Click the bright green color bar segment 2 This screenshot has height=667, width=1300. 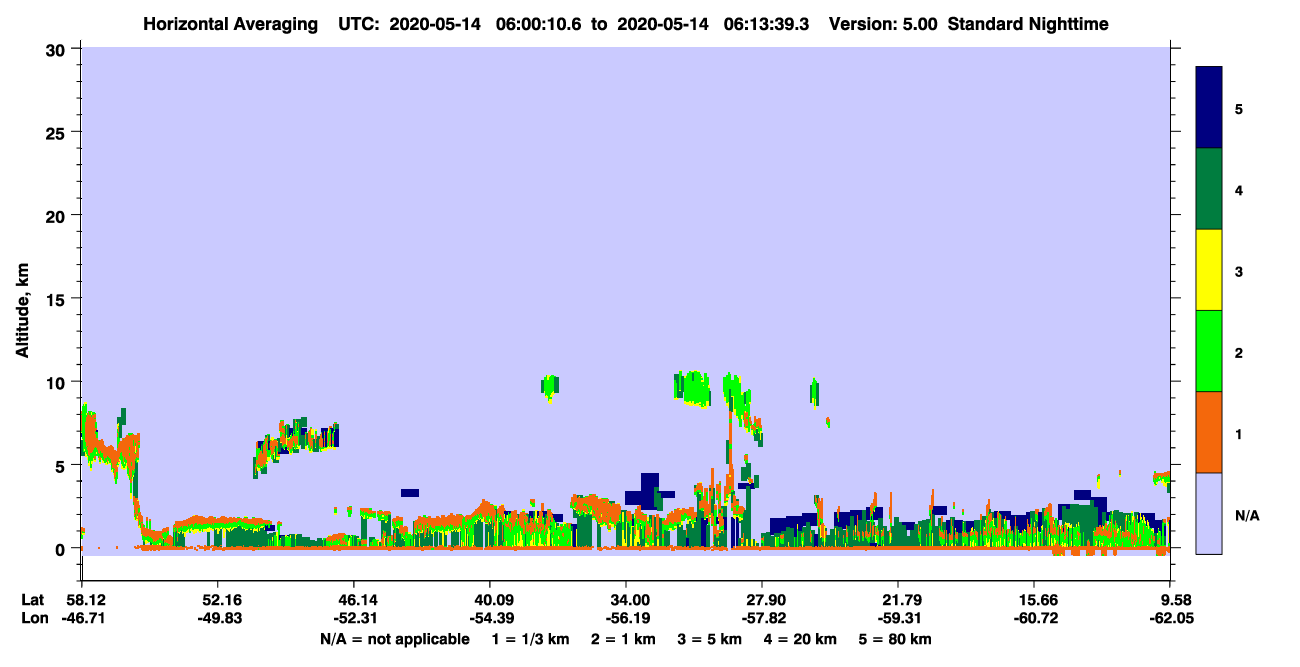[x=1209, y=351]
